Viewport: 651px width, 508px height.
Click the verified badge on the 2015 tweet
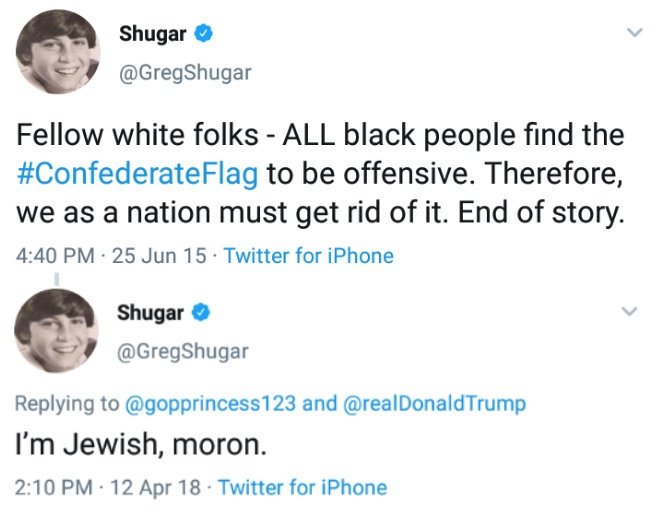[x=203, y=35]
